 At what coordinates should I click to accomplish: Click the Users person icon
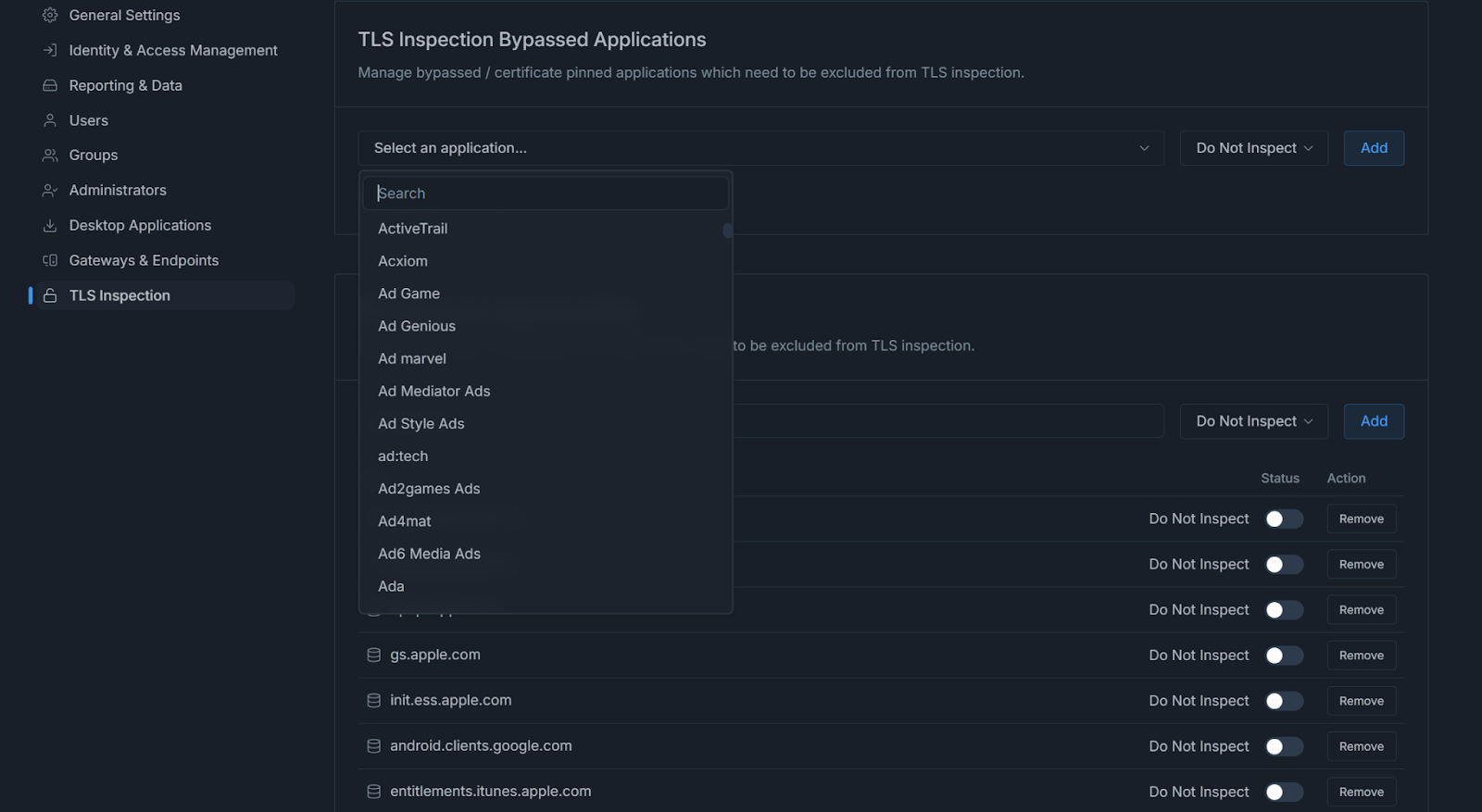point(50,120)
